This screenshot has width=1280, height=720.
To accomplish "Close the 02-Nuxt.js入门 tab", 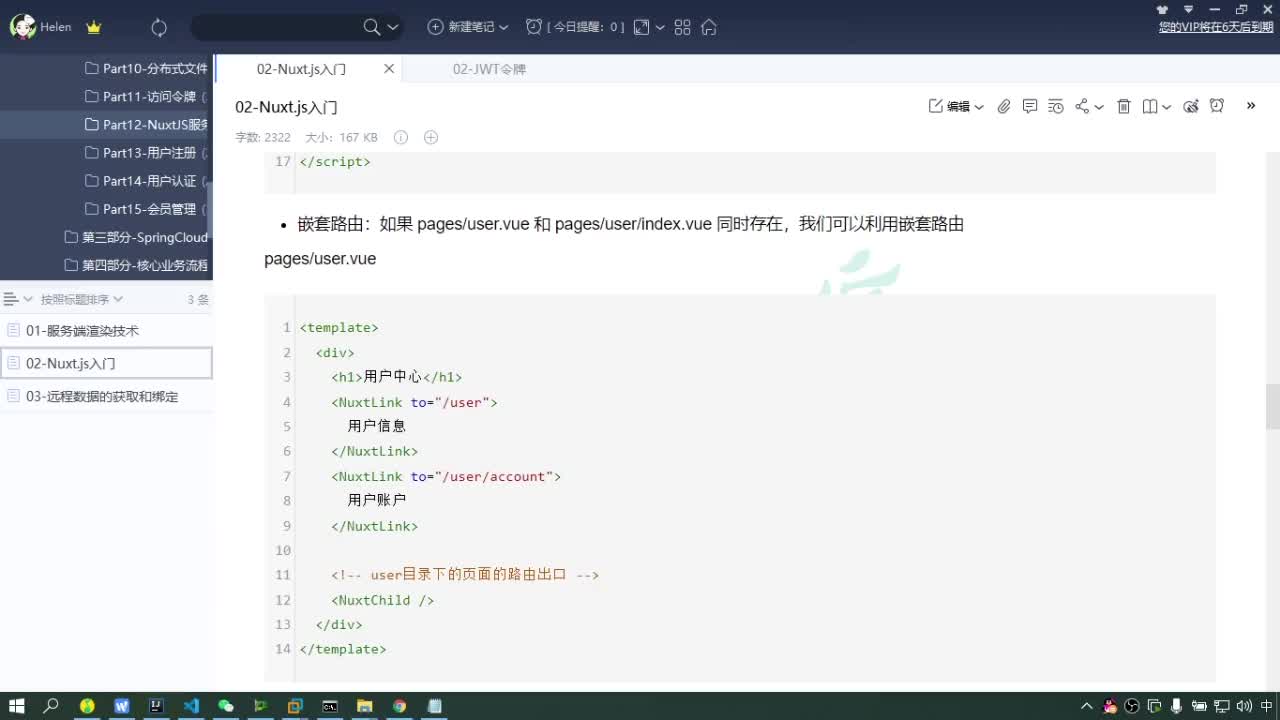I will pos(389,69).
